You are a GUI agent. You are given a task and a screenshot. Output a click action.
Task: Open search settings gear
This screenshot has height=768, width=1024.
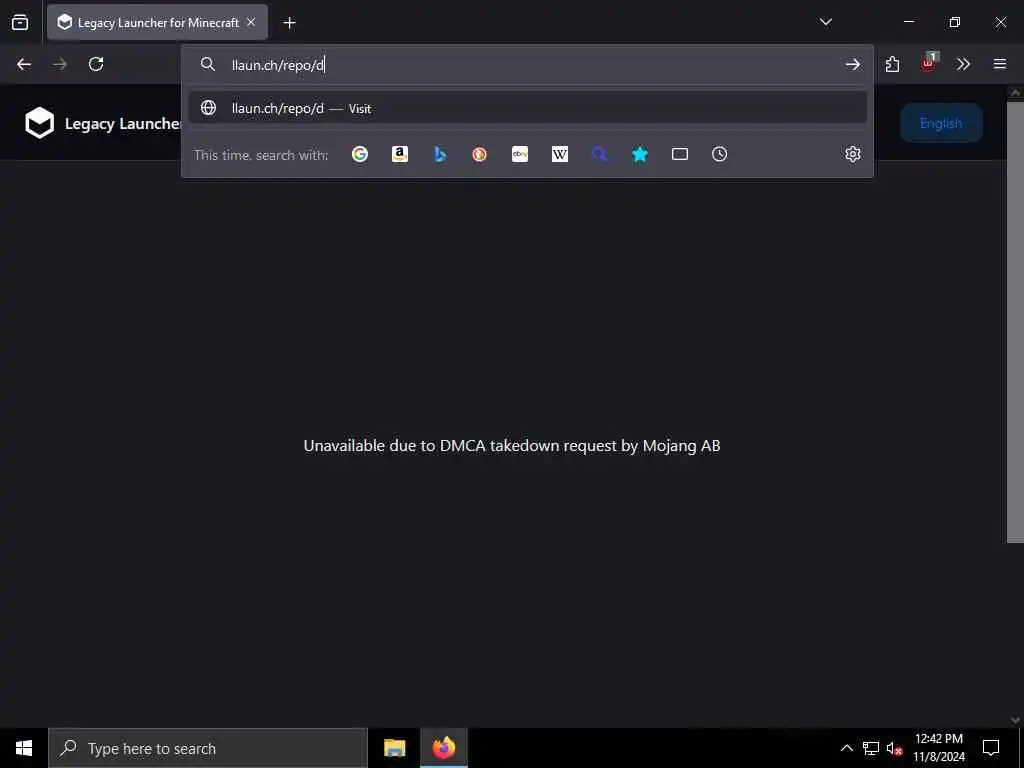852,154
